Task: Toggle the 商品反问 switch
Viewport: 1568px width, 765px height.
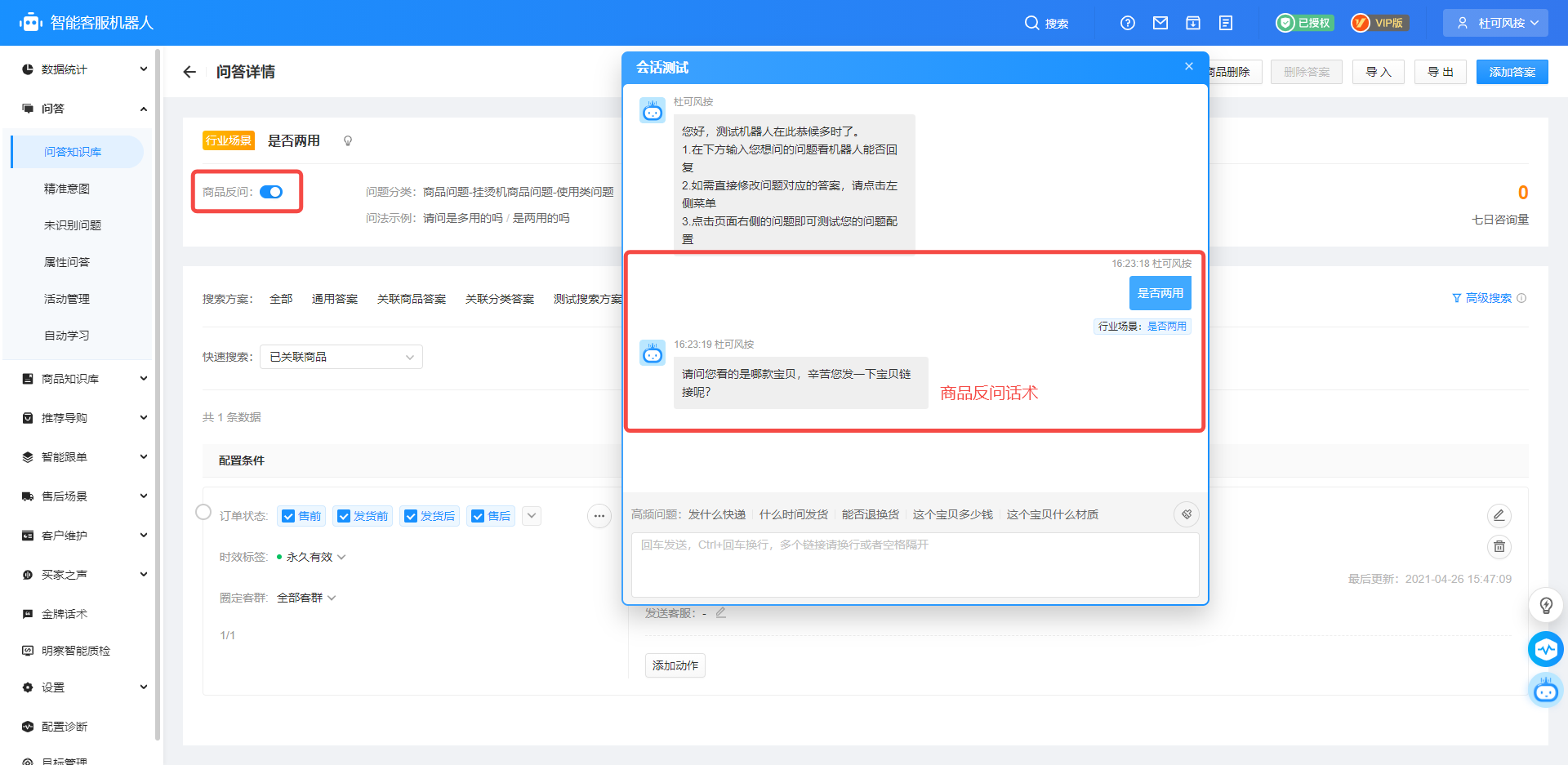Action: 271,192
